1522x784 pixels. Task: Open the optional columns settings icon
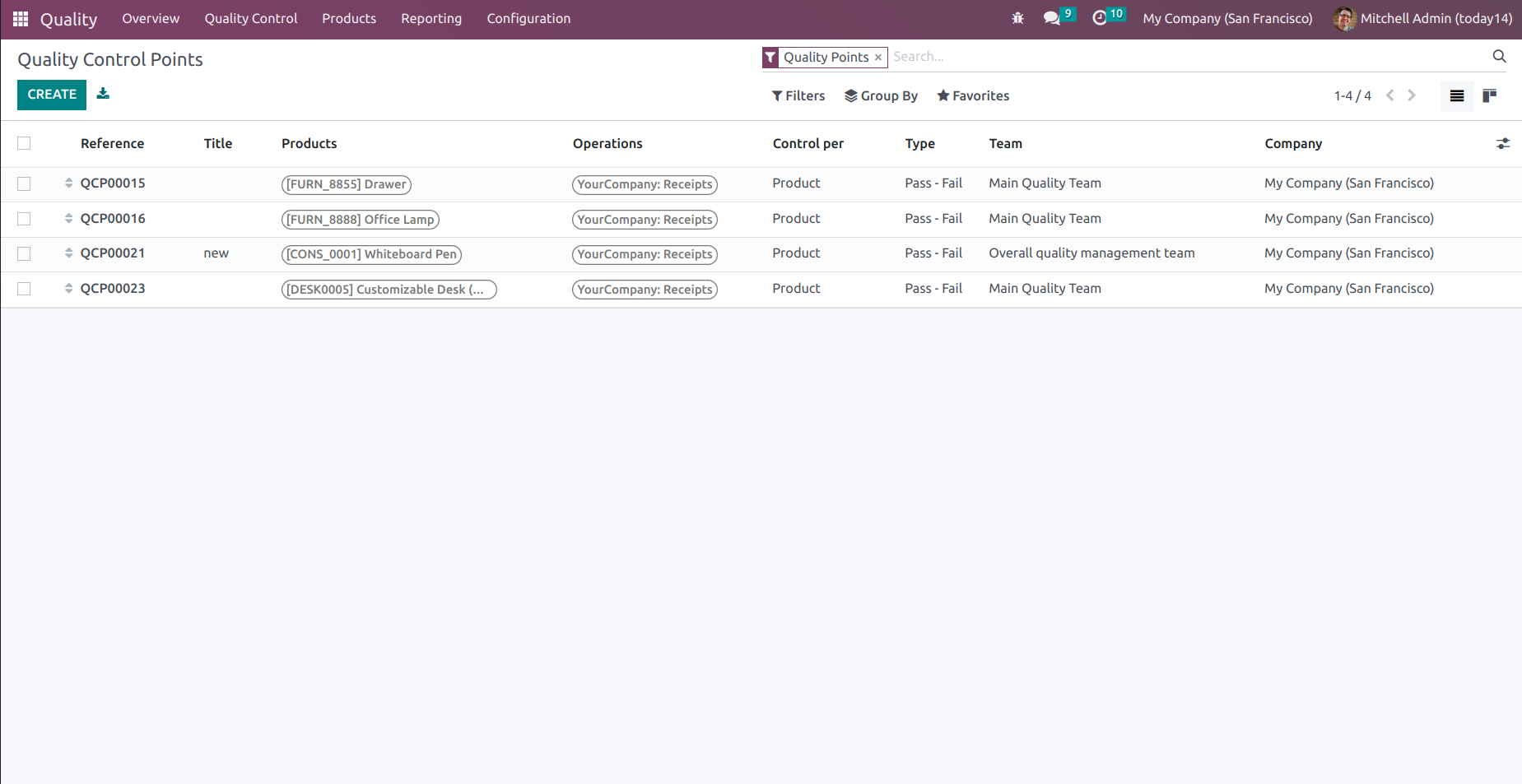(x=1504, y=143)
